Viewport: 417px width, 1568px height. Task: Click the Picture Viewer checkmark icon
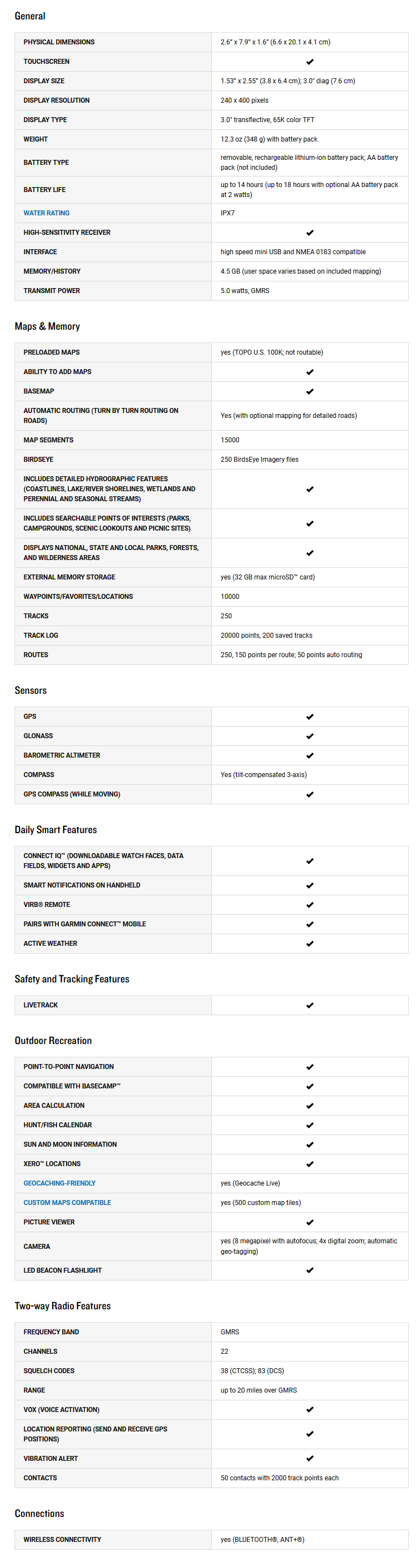pos(309,1222)
